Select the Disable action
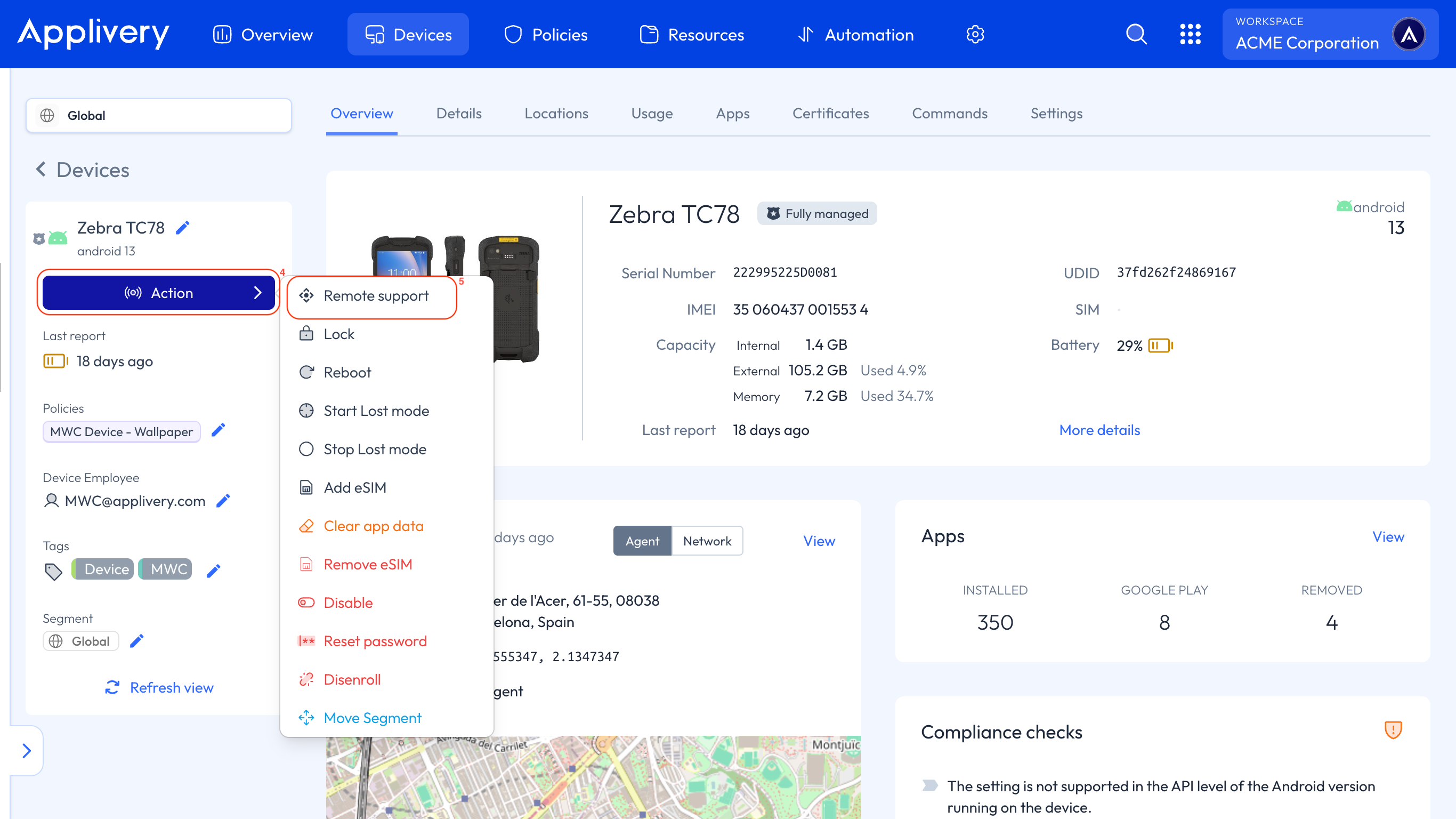This screenshot has width=1456, height=819. [x=348, y=603]
